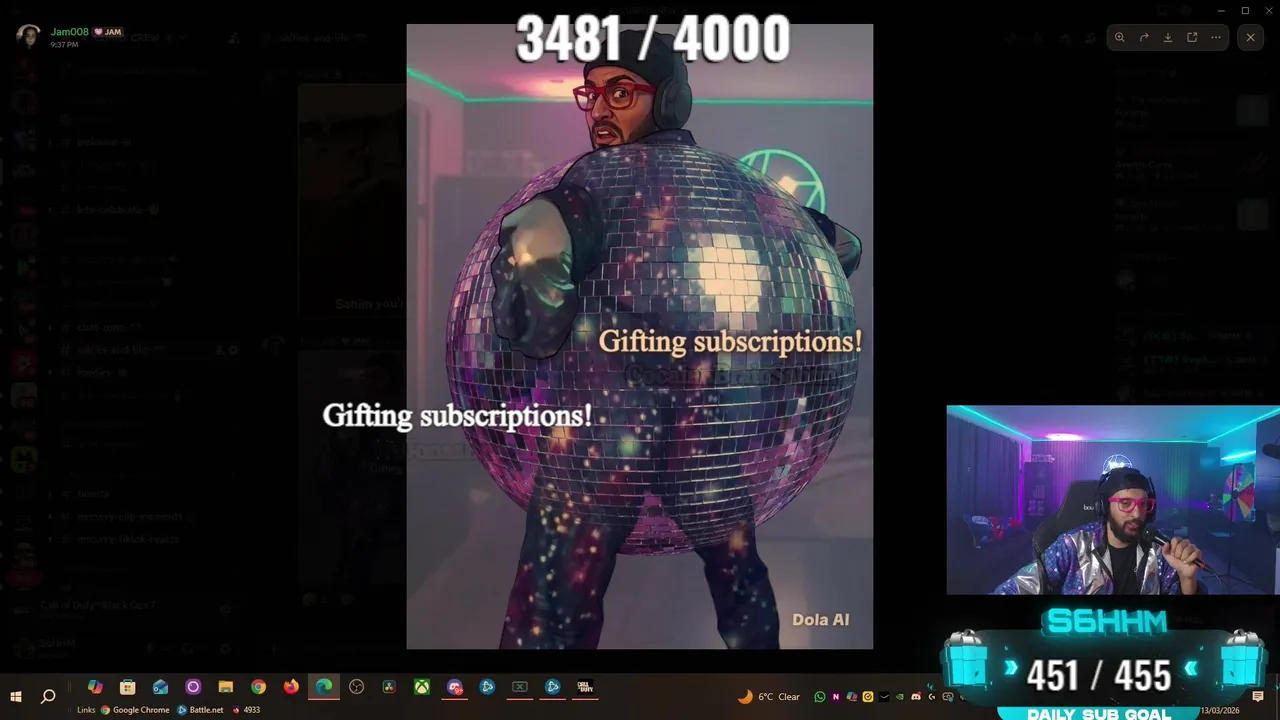Forward the image using the arrow icon

(x=1144, y=37)
